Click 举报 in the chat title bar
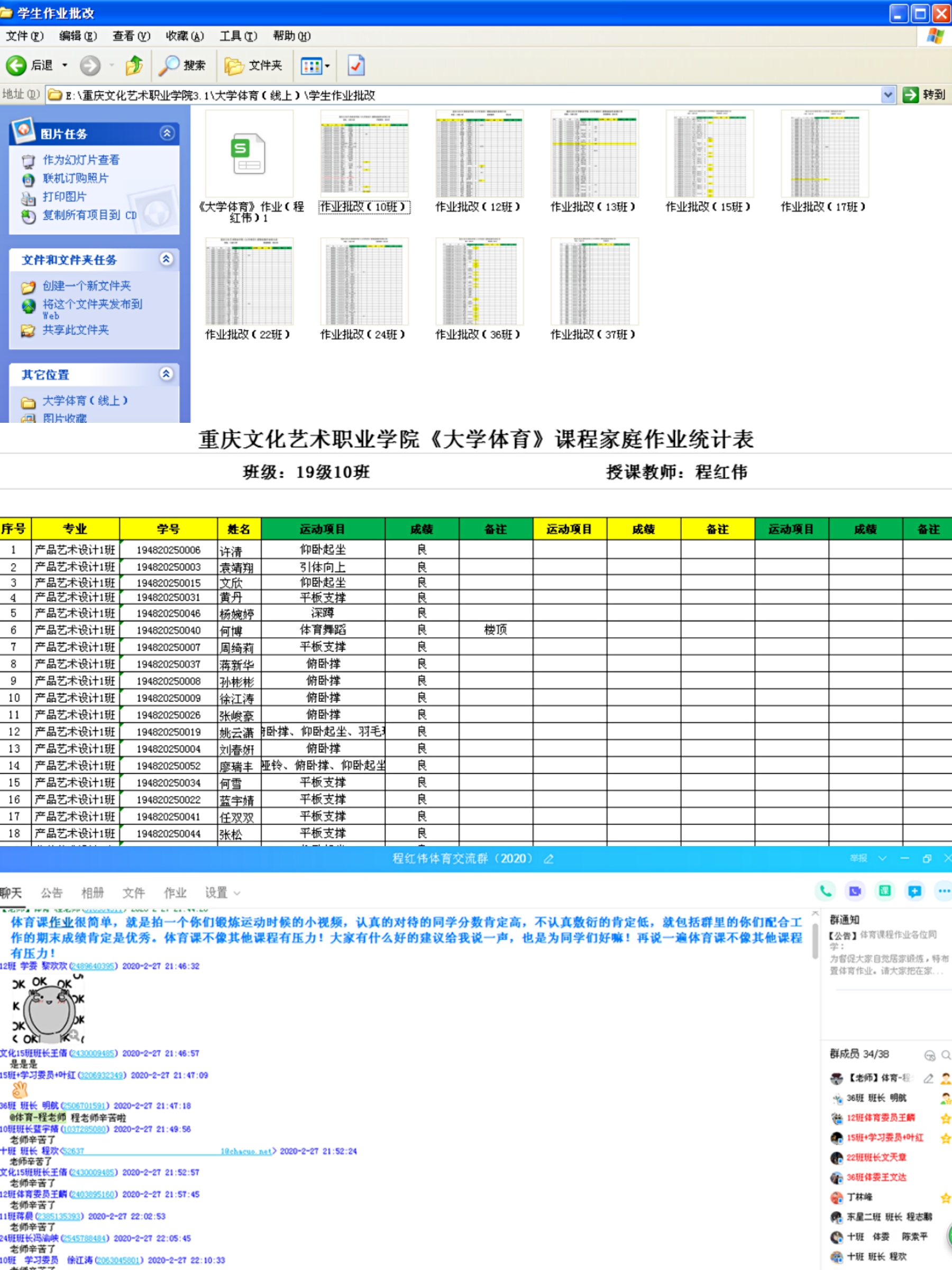952x1270 pixels. coord(858,858)
